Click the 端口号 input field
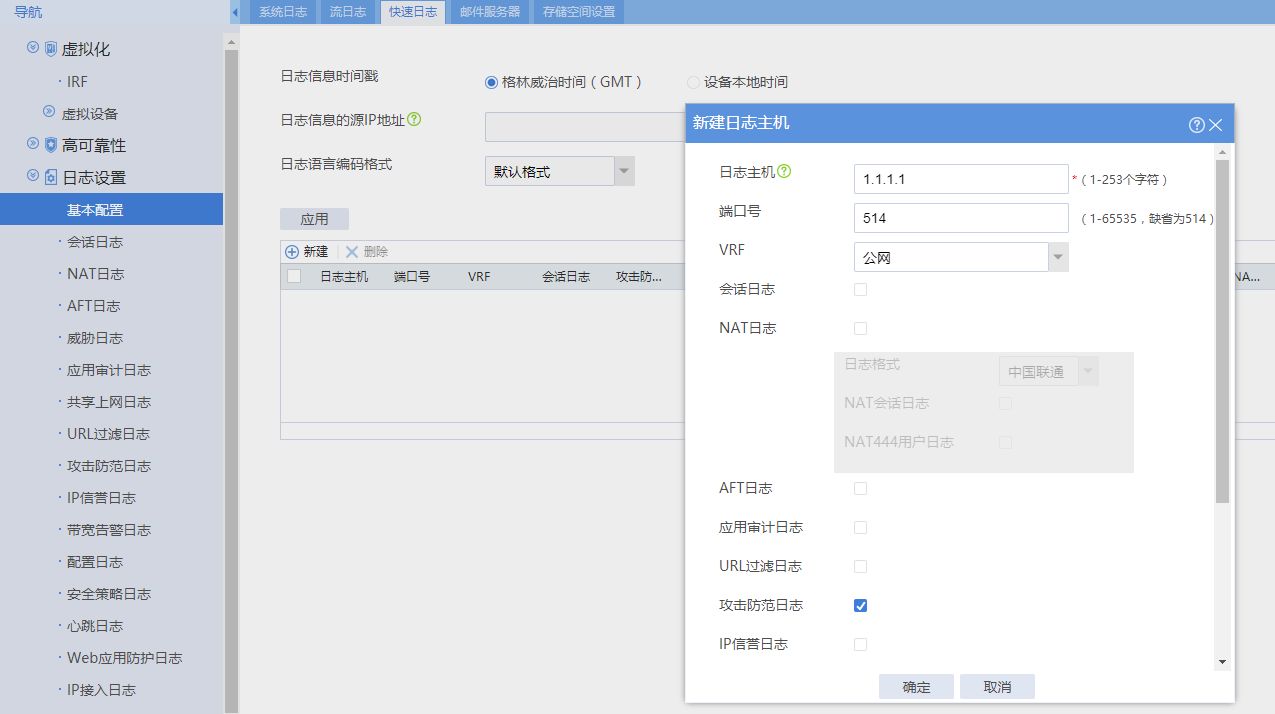The height and width of the screenshot is (714, 1275). pyautogui.click(x=961, y=218)
